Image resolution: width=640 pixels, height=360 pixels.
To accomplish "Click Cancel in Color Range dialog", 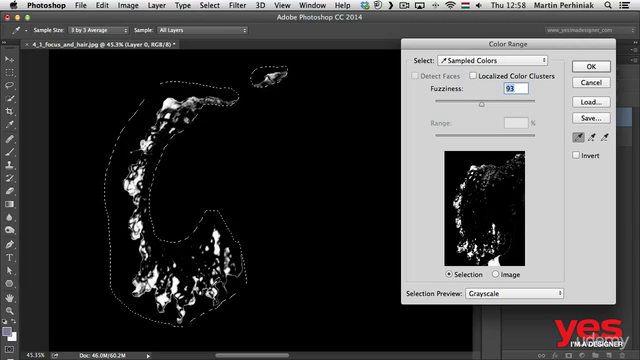I will point(591,82).
